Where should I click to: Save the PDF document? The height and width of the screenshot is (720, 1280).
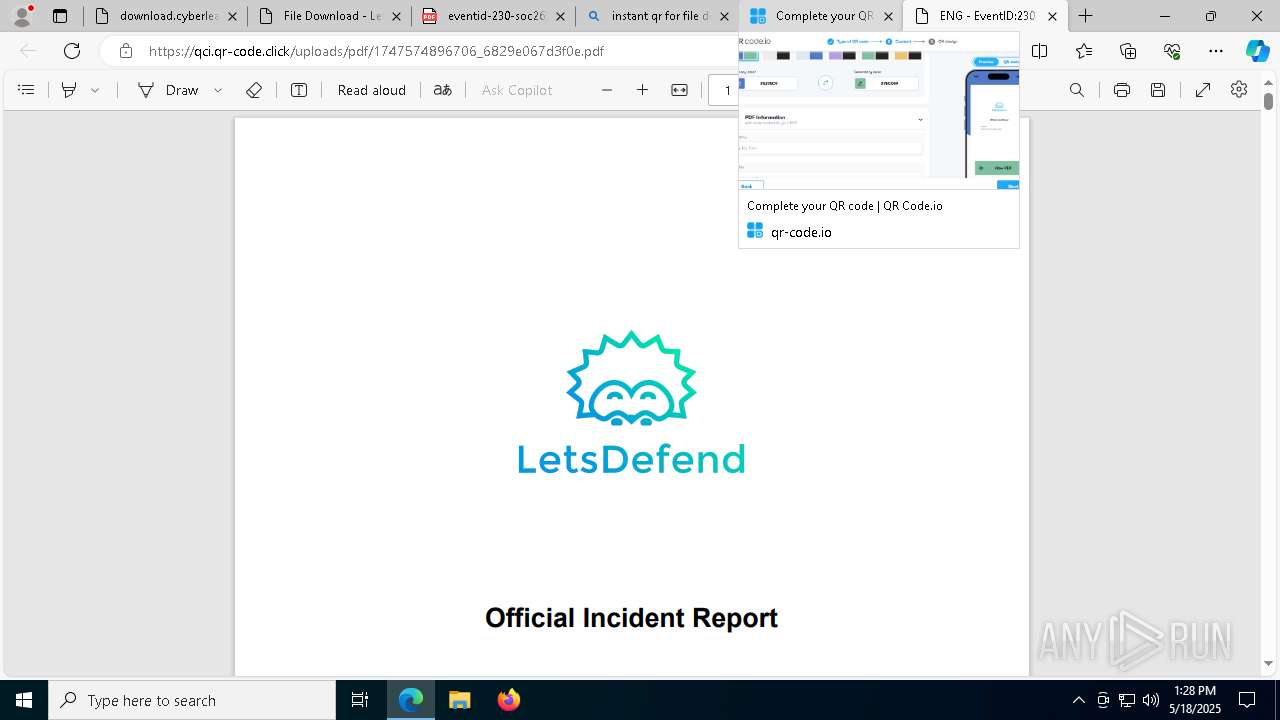1158,90
